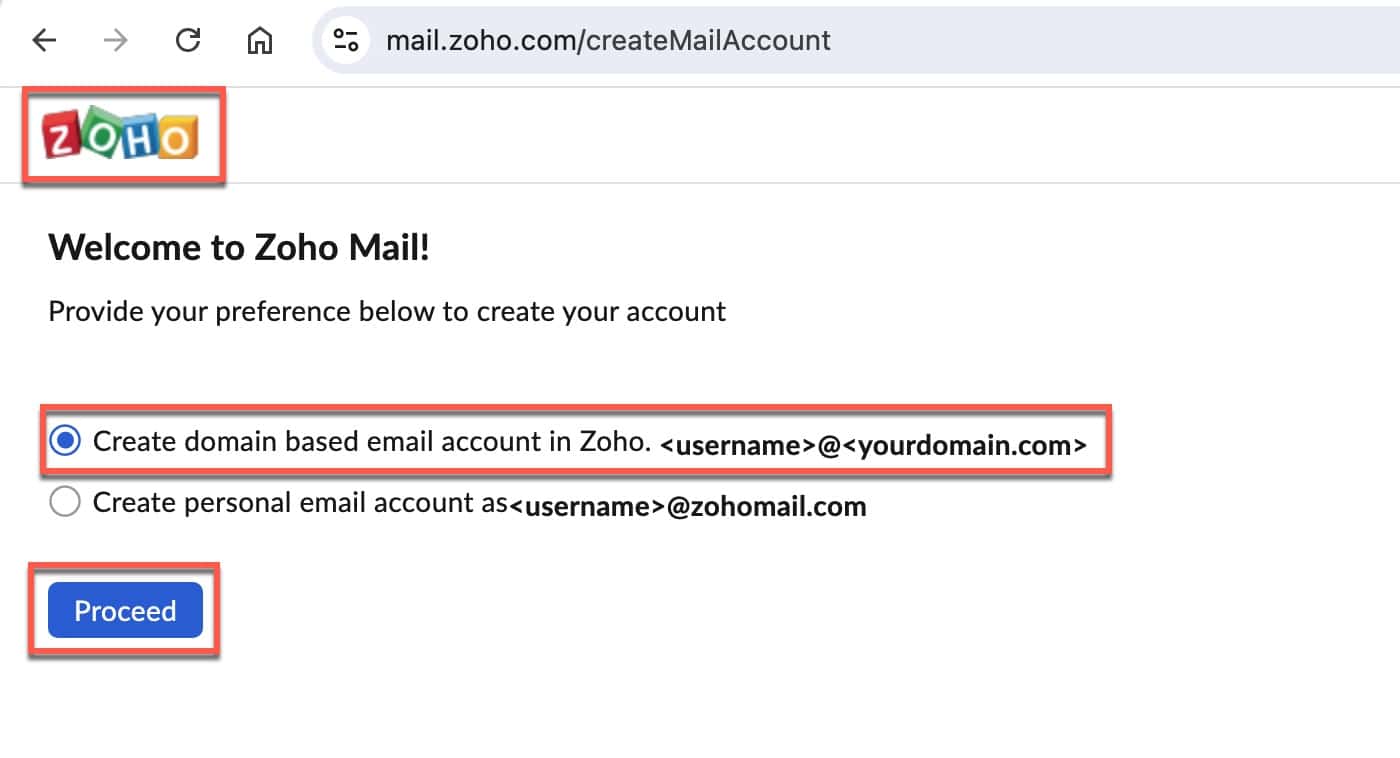Click the browser forward arrow
The width and height of the screenshot is (1400, 758).
pyautogui.click(x=116, y=40)
